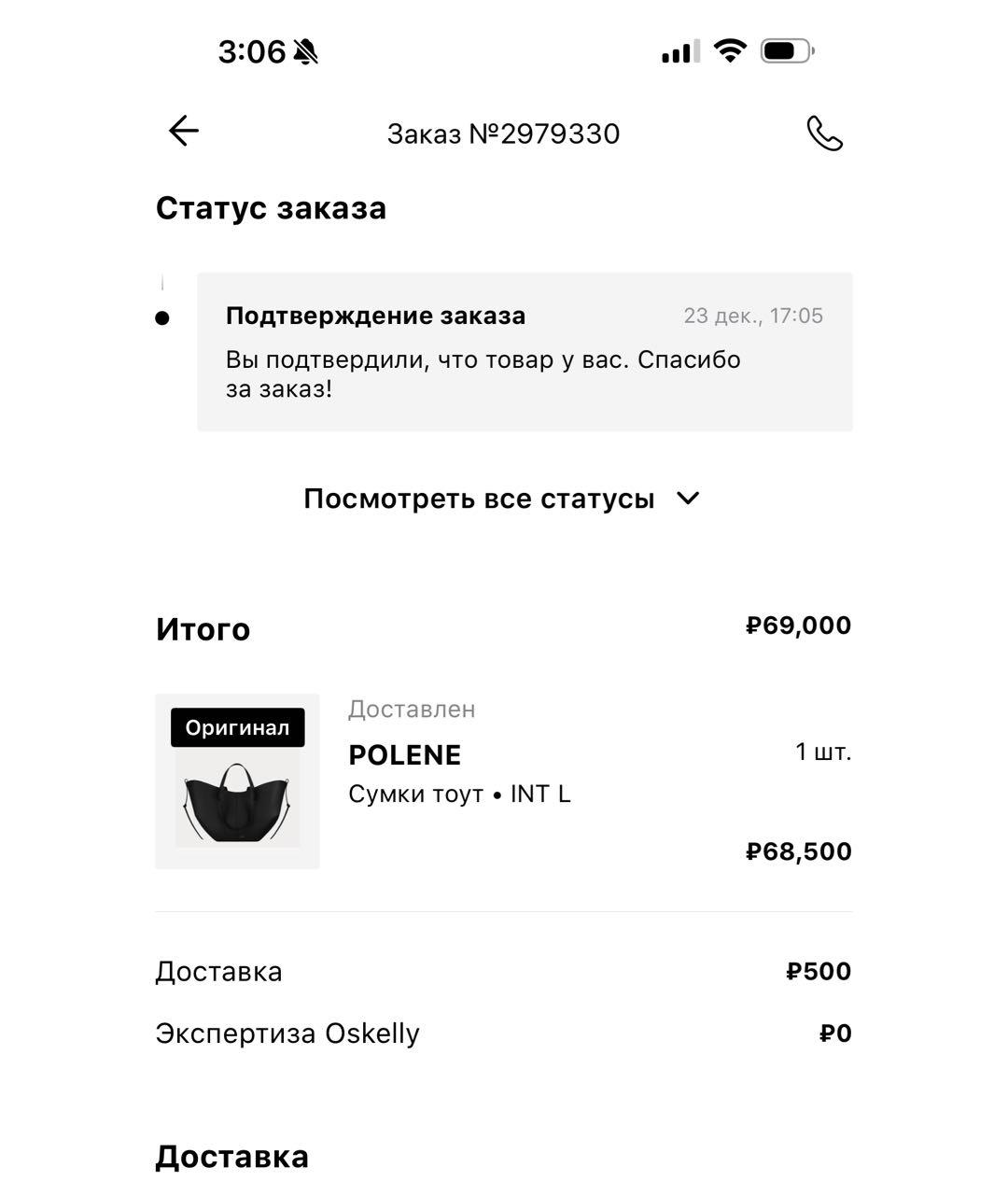Select the Оригинал authenticity badge
This screenshot has width=1008, height=1195.
pos(236,727)
